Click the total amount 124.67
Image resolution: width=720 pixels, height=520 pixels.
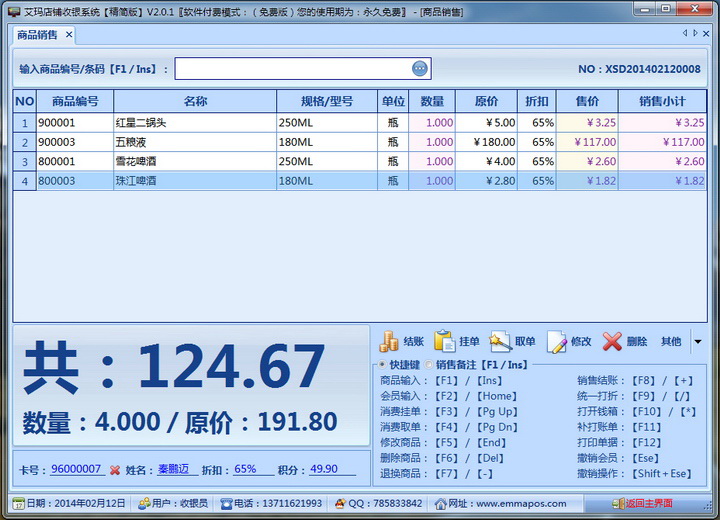pos(231,367)
